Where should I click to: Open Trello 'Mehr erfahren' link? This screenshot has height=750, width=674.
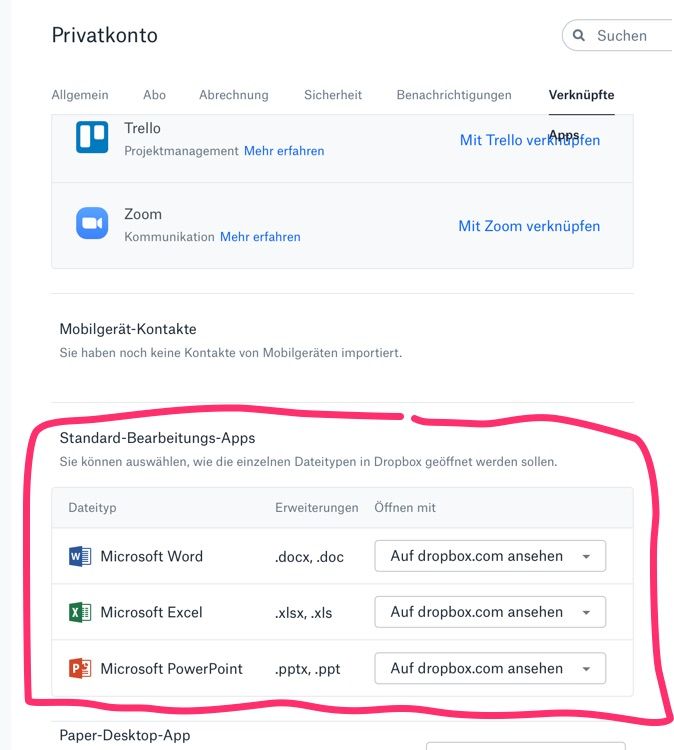[x=284, y=151]
